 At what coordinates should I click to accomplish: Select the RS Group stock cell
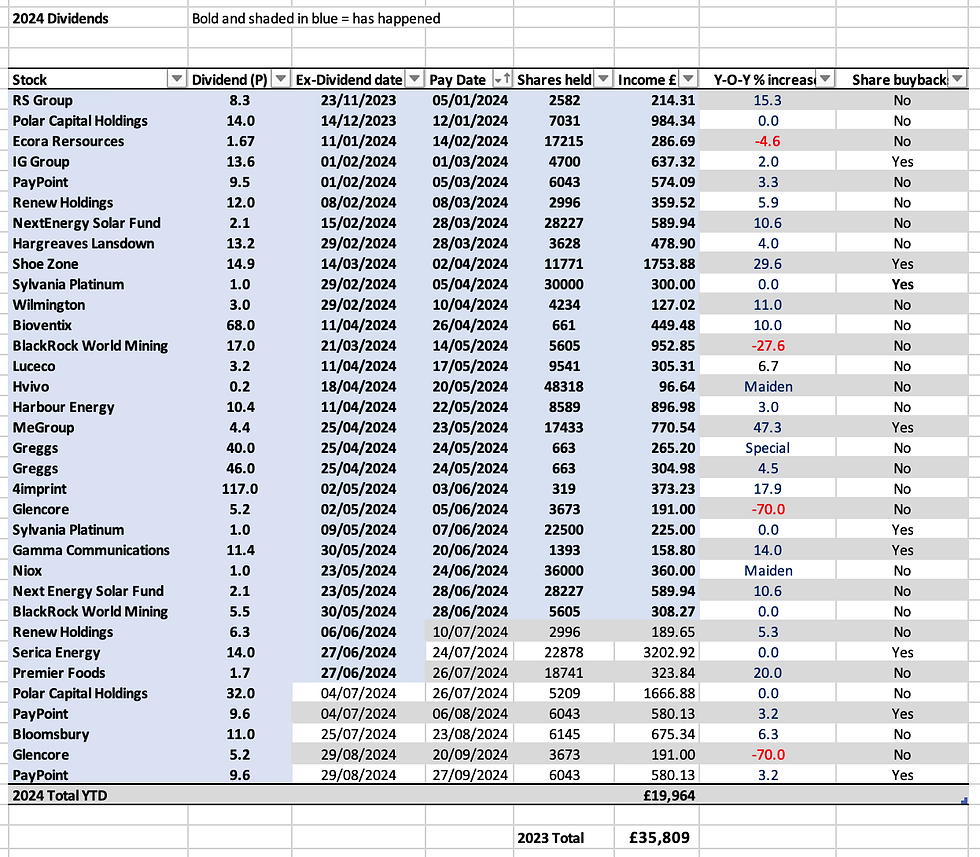[x=98, y=100]
